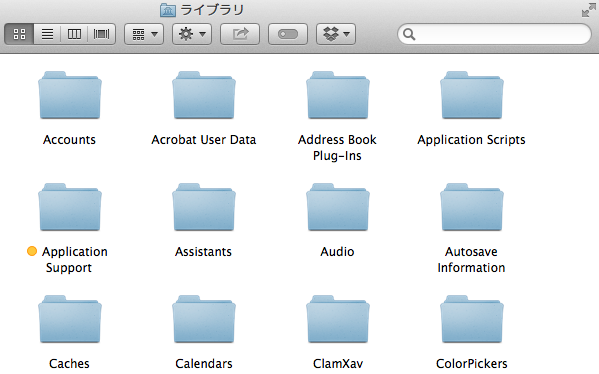Viewport: 599px width, 374px height.
Task: Select the ColorPickers folder icon
Action: 472,319
